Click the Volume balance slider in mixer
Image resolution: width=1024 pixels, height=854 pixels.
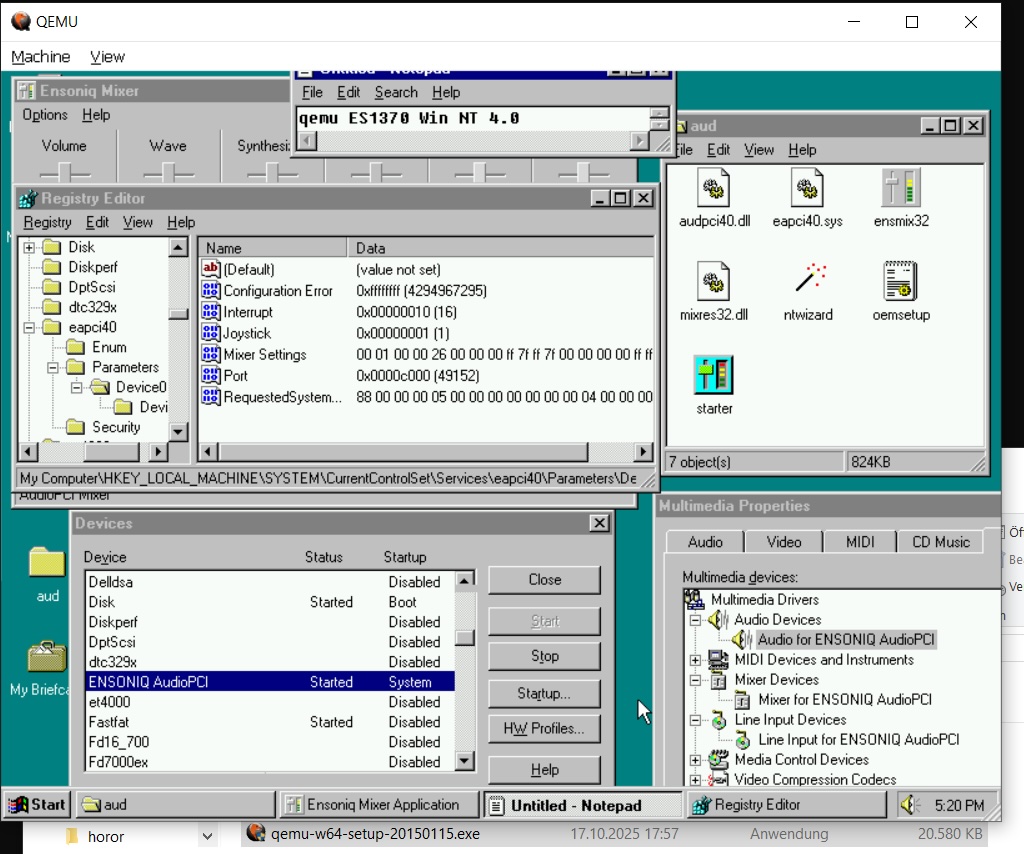point(65,172)
